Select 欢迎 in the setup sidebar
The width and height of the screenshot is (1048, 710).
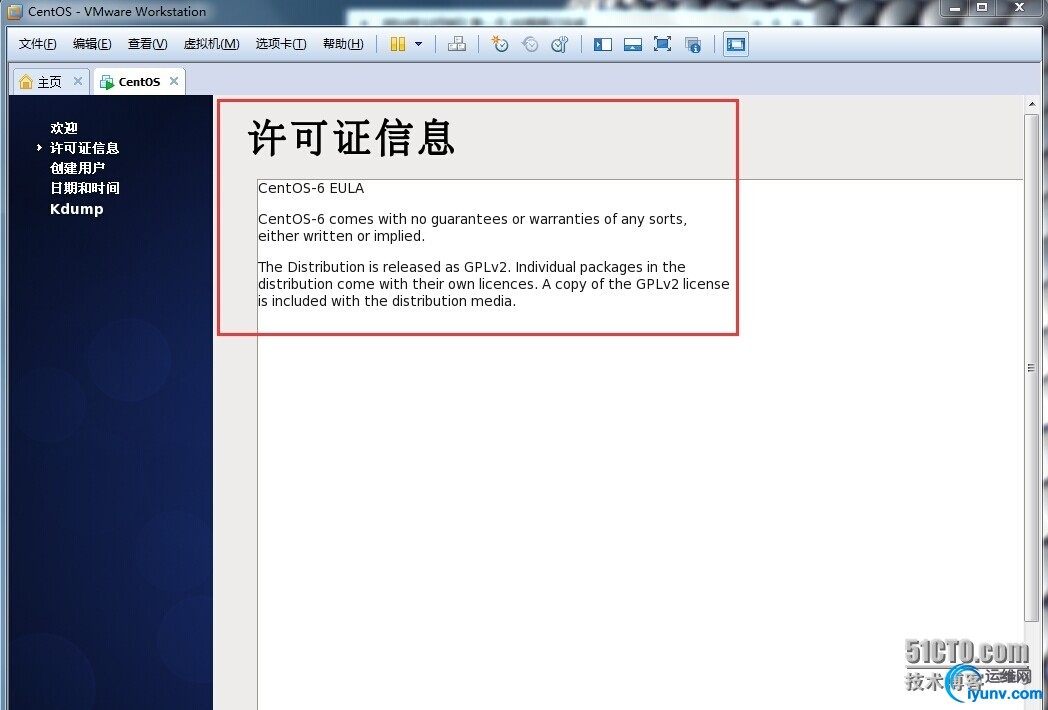[x=64, y=128]
